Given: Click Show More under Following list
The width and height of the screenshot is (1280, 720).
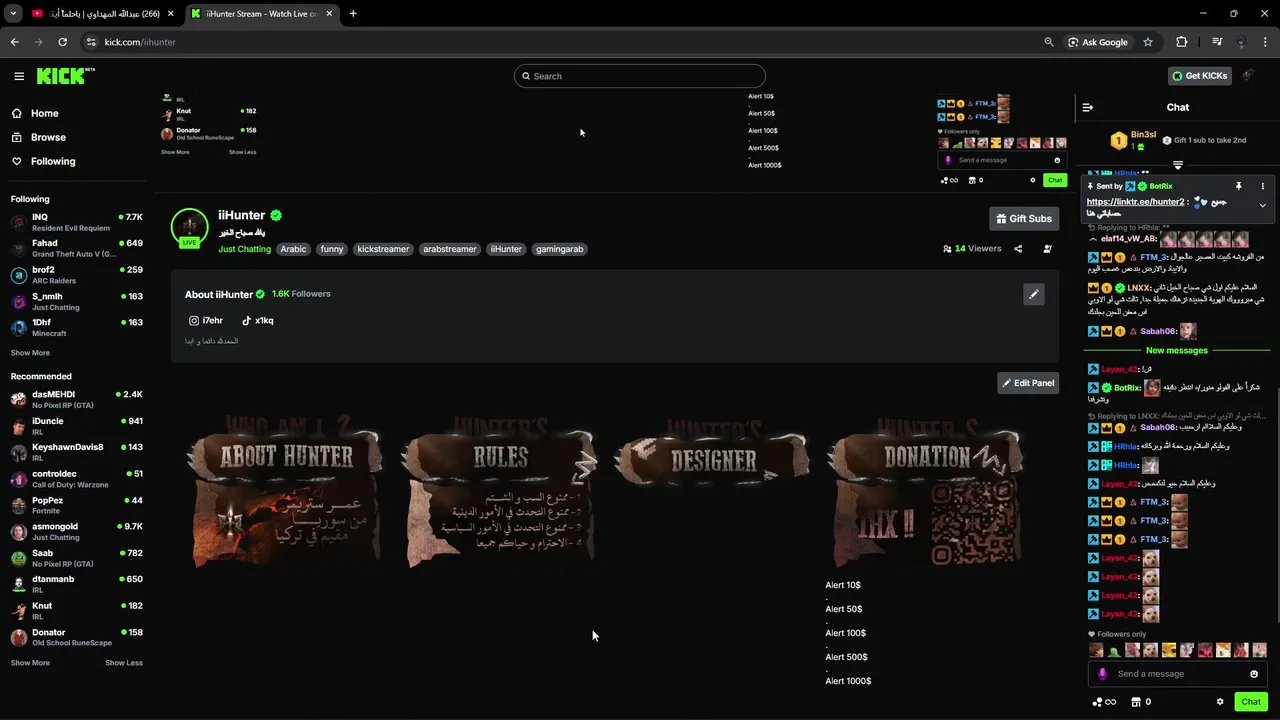Looking at the screenshot, I should tap(30, 353).
